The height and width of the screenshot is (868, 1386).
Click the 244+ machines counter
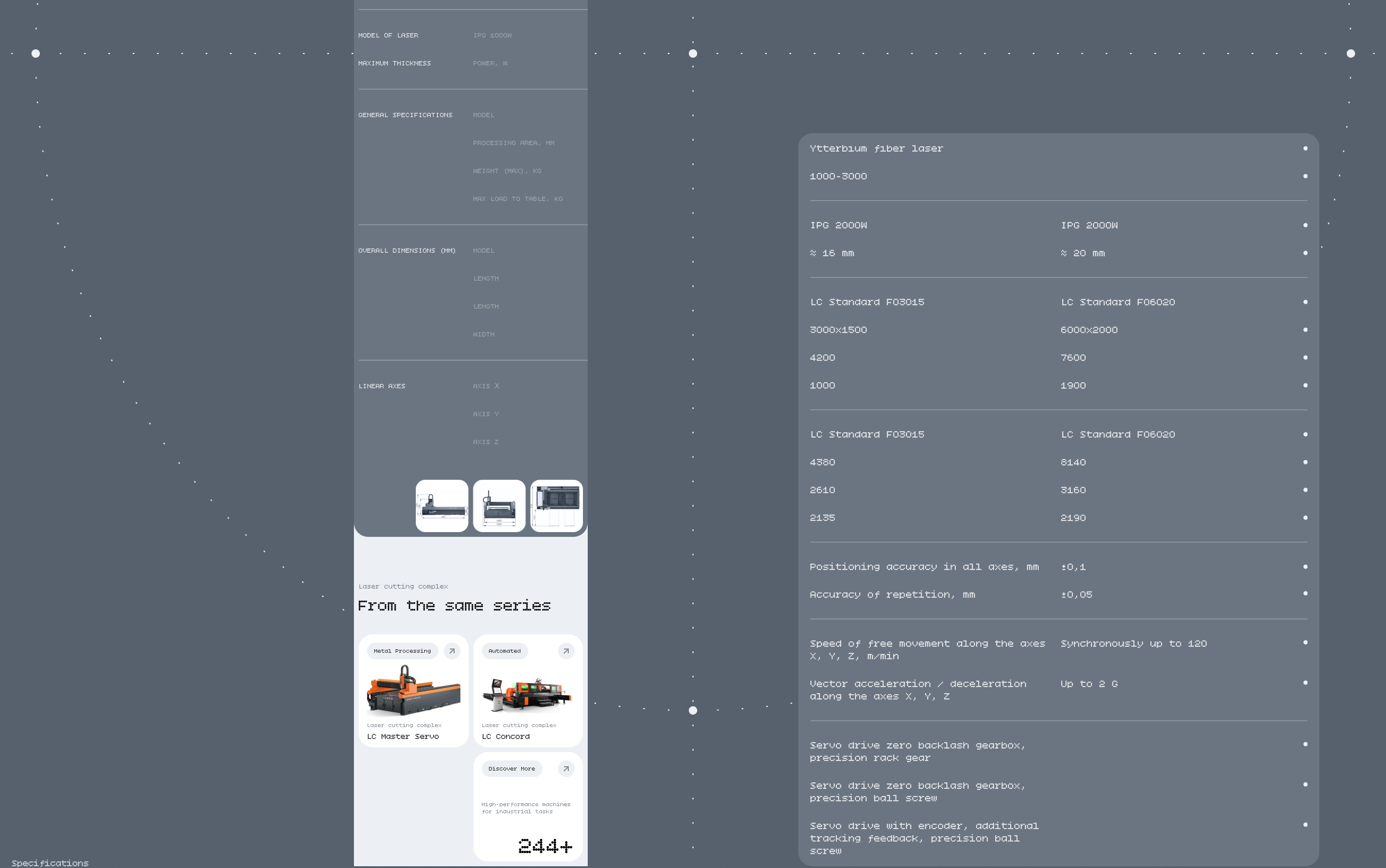(x=545, y=846)
